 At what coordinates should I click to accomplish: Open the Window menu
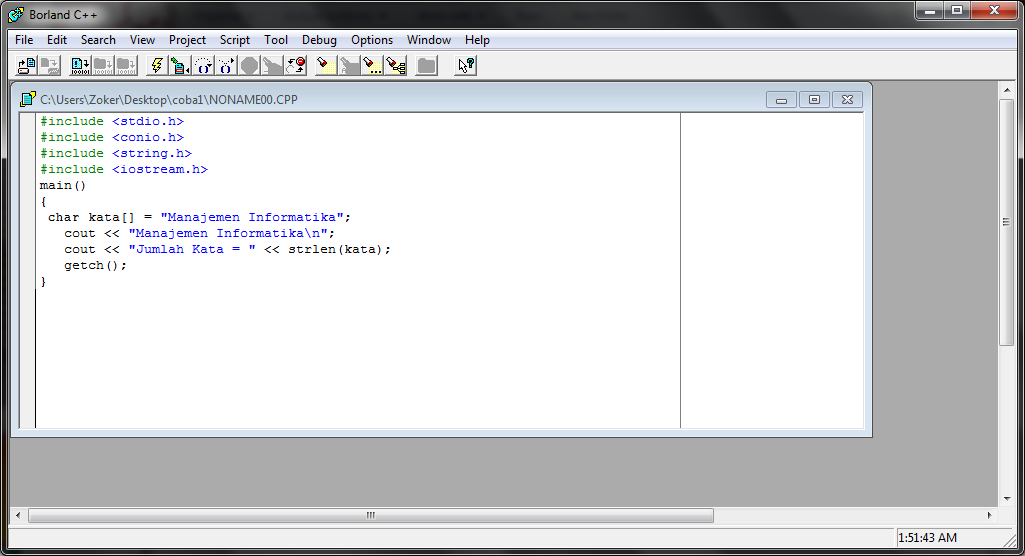pos(429,40)
